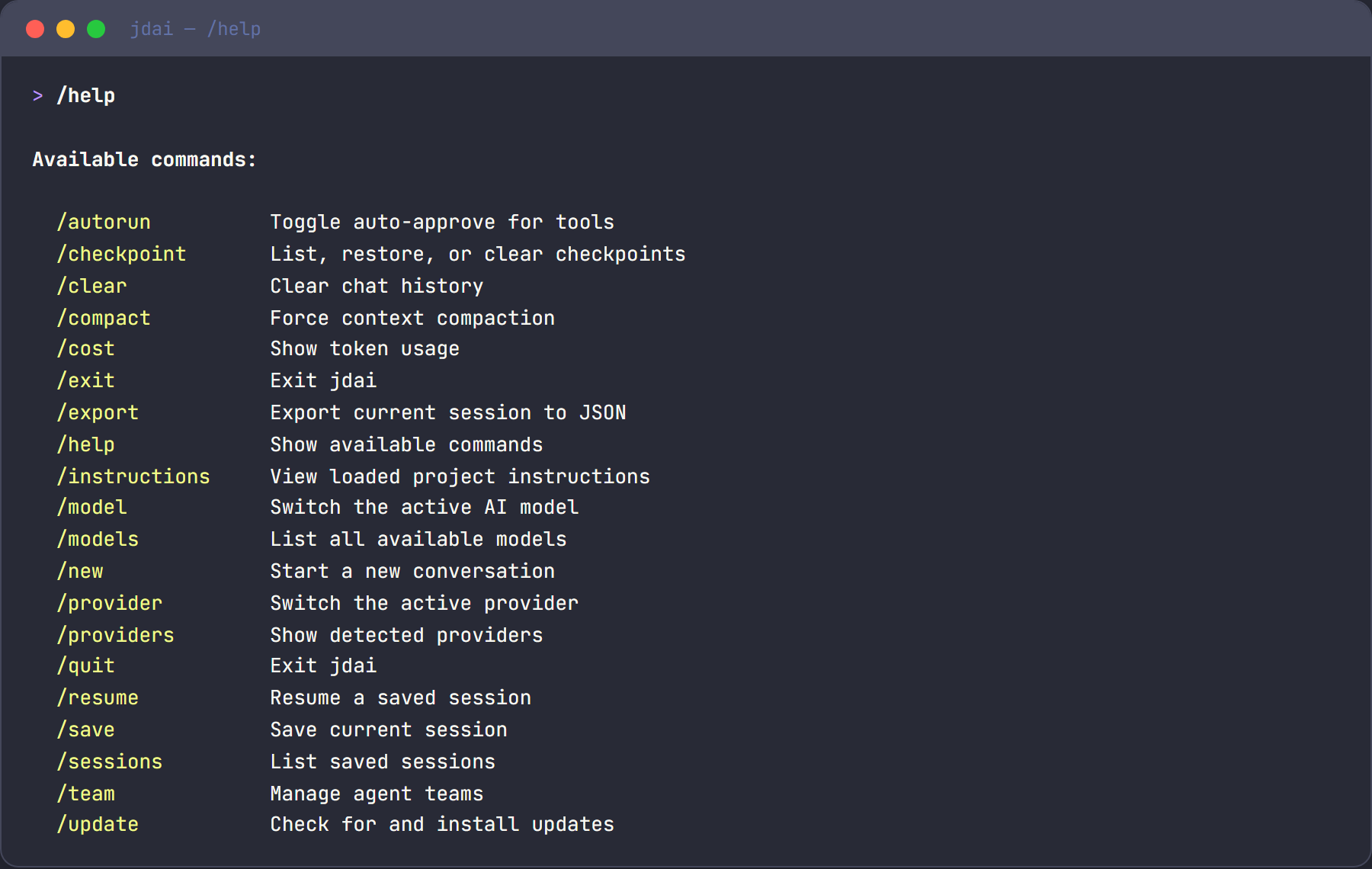Click the prompt line showing /help input
This screenshot has width=1372, height=869.
(84, 95)
